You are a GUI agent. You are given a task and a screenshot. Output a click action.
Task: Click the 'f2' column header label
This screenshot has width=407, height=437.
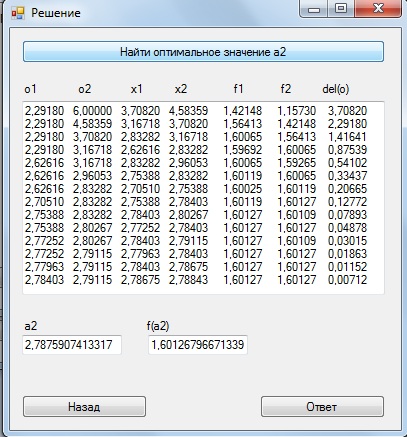286,89
